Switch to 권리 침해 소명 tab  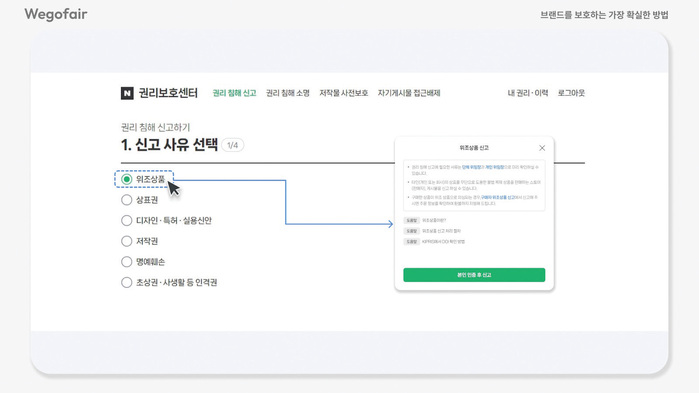pyautogui.click(x=288, y=93)
